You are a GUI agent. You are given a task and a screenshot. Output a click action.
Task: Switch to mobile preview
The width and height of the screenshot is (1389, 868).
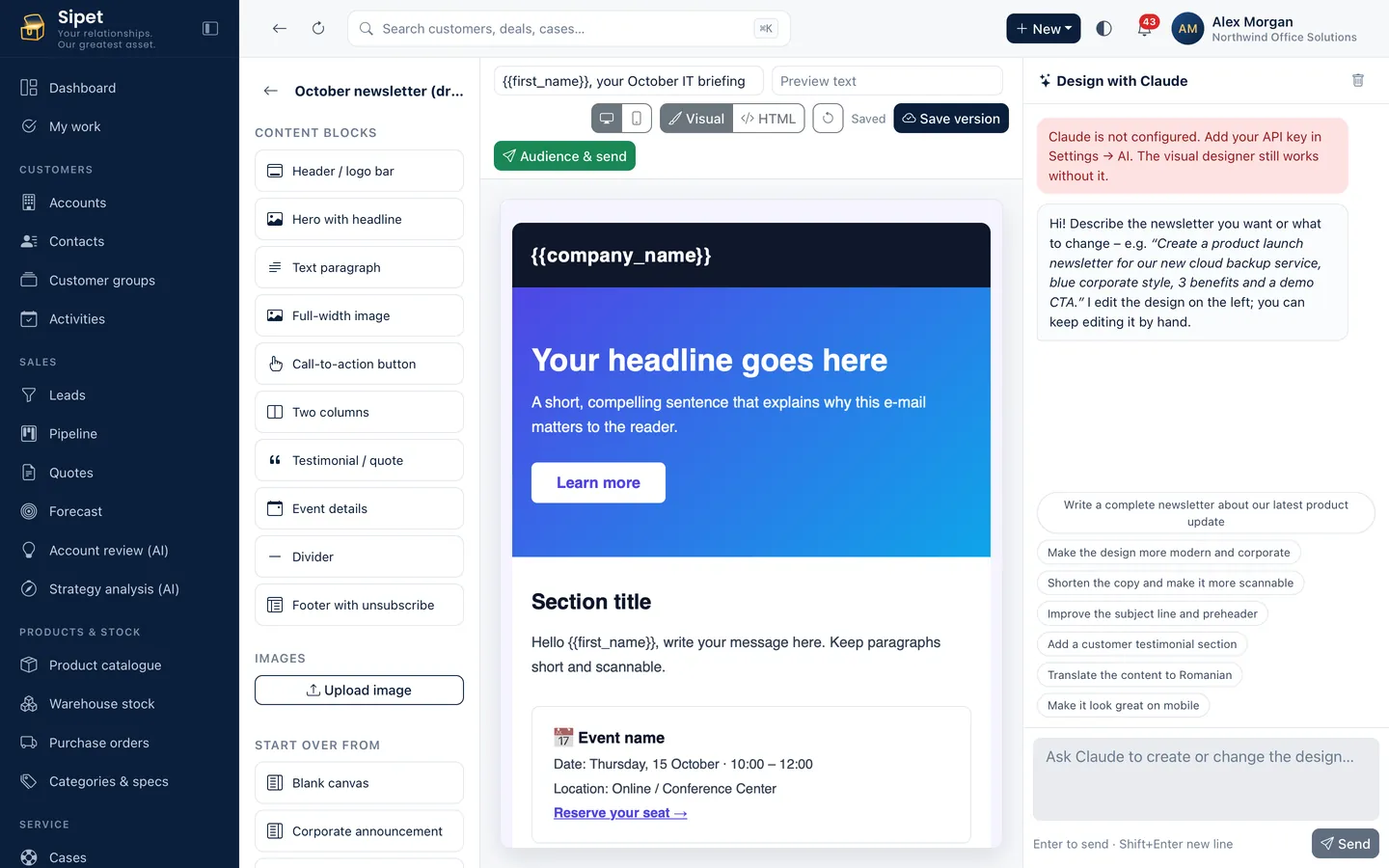click(637, 119)
